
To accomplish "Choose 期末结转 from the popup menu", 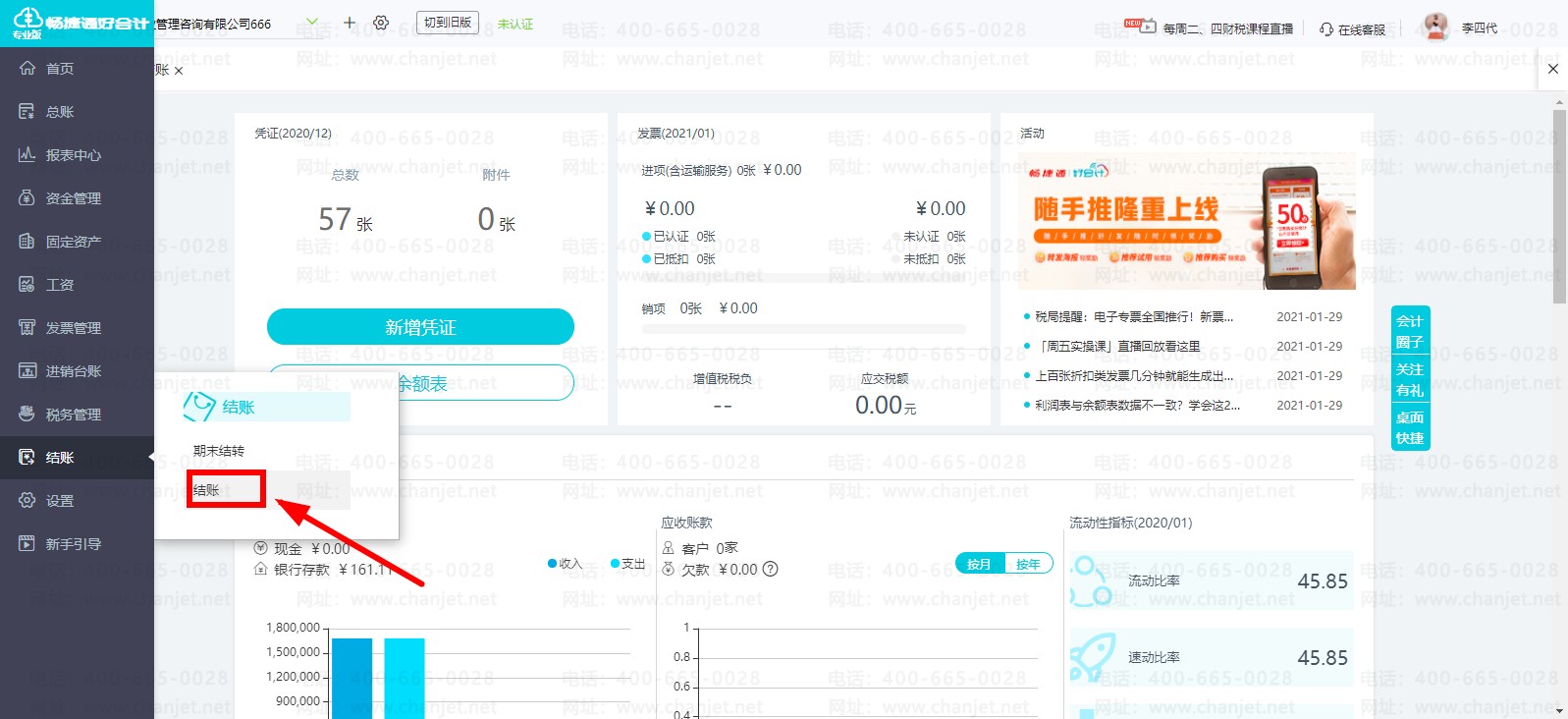I will tap(219, 451).
